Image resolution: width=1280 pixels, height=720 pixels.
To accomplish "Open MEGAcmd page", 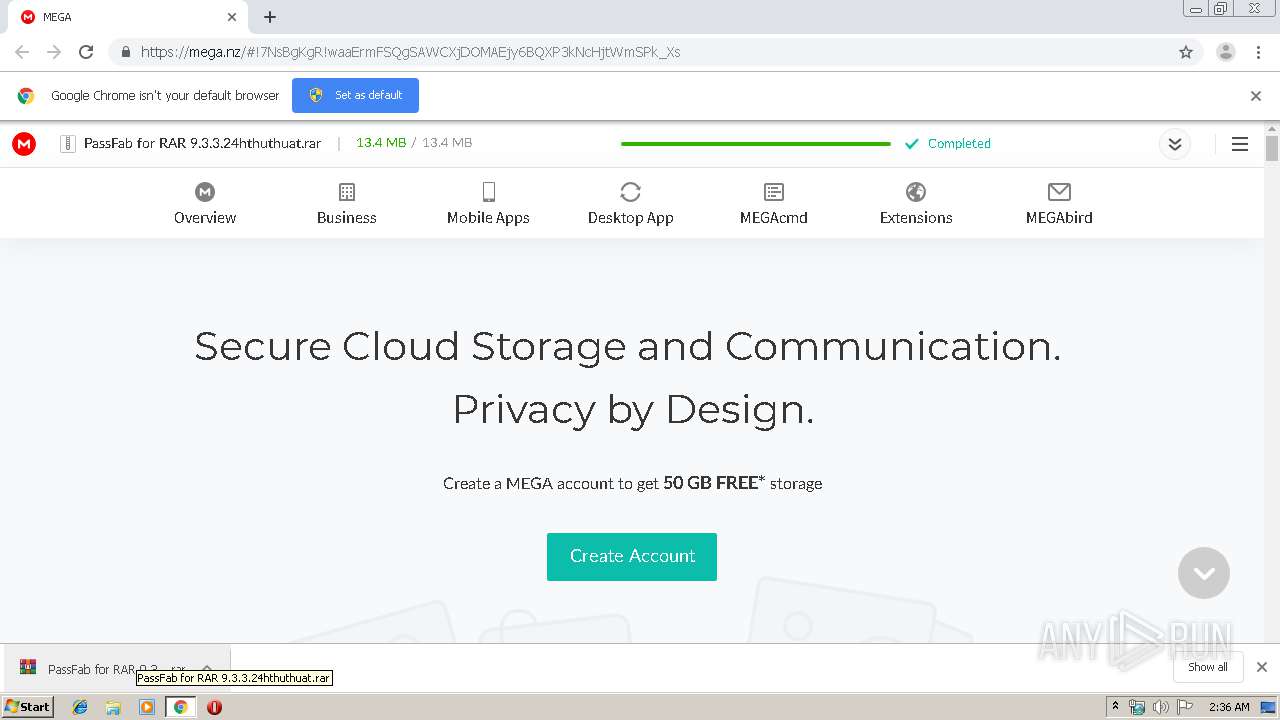I will 774,204.
